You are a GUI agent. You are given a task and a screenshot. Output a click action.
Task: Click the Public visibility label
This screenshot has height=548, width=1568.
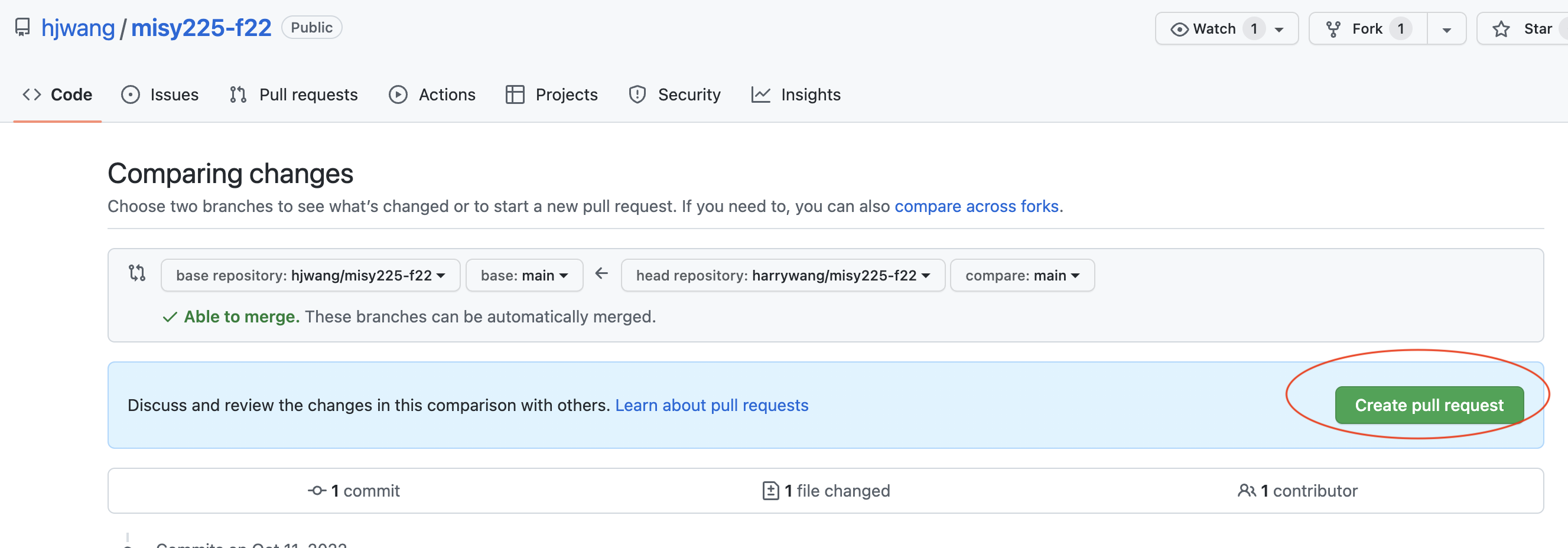pyautogui.click(x=312, y=28)
